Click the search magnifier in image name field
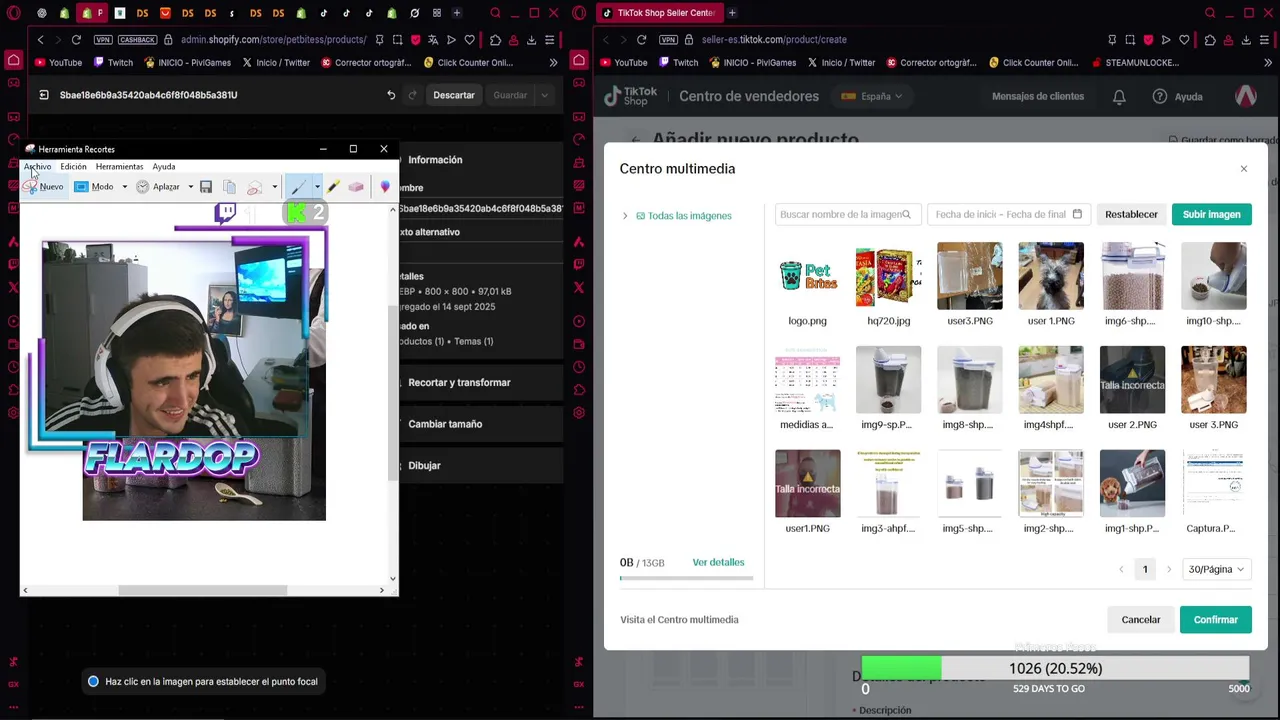 (906, 214)
